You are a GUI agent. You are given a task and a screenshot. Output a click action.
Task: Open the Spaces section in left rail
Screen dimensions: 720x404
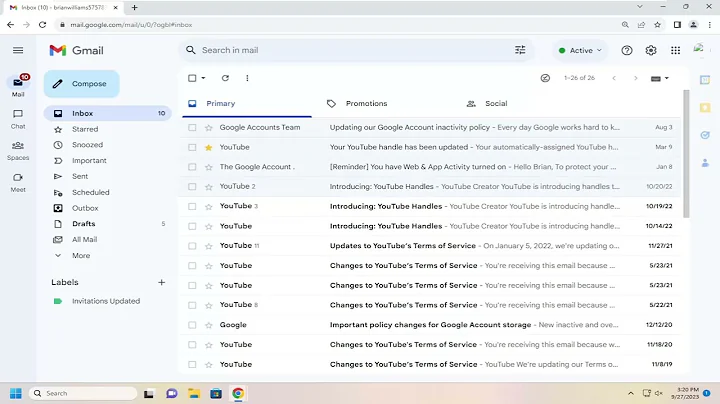point(18,151)
